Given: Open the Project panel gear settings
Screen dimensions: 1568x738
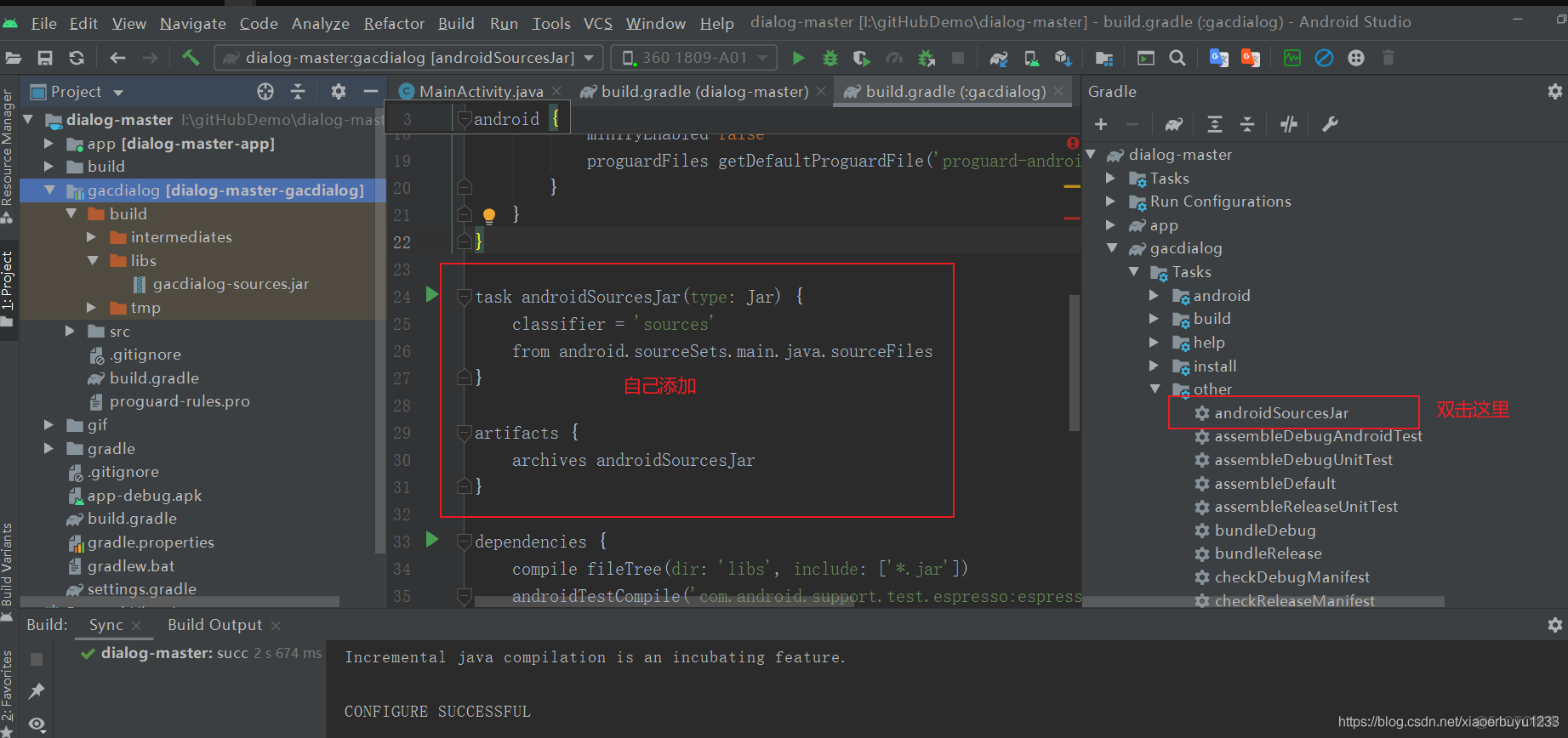Looking at the screenshot, I should 339,91.
